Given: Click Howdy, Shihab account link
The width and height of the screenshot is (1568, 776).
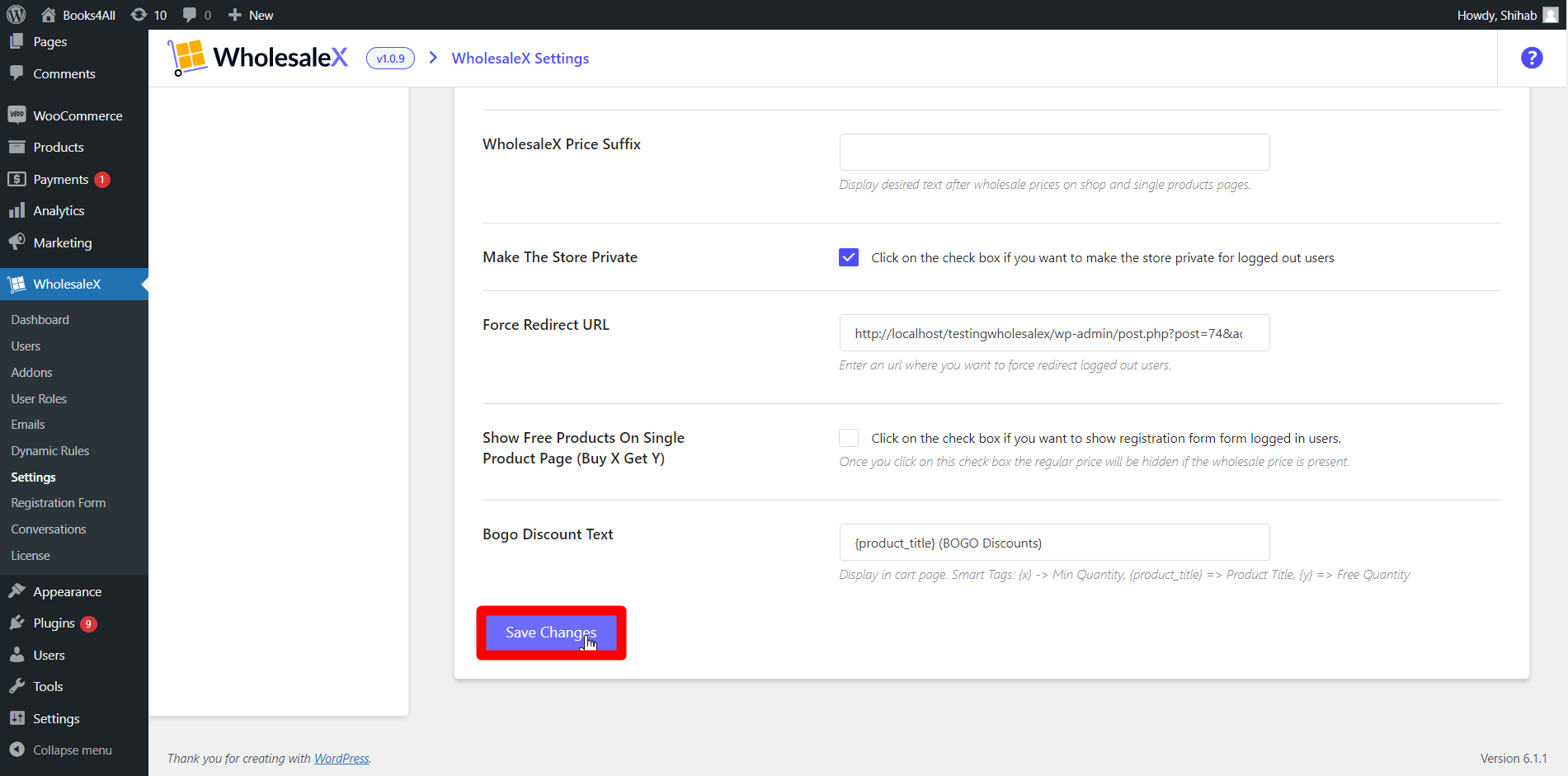Looking at the screenshot, I should pos(1497,15).
